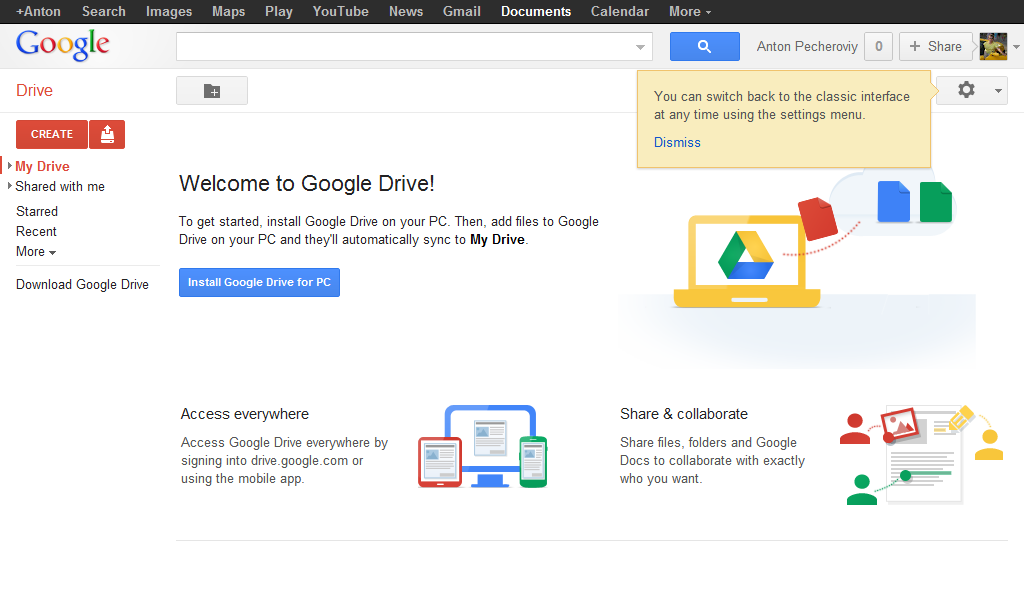Expand the More list in sidebar
1024x600 pixels.
coord(36,252)
